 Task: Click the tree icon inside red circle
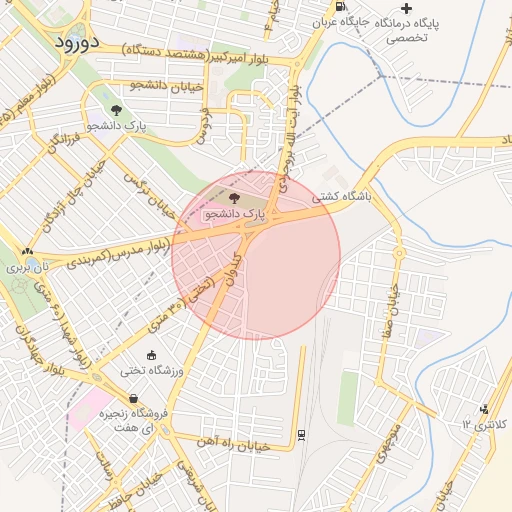tap(235, 199)
